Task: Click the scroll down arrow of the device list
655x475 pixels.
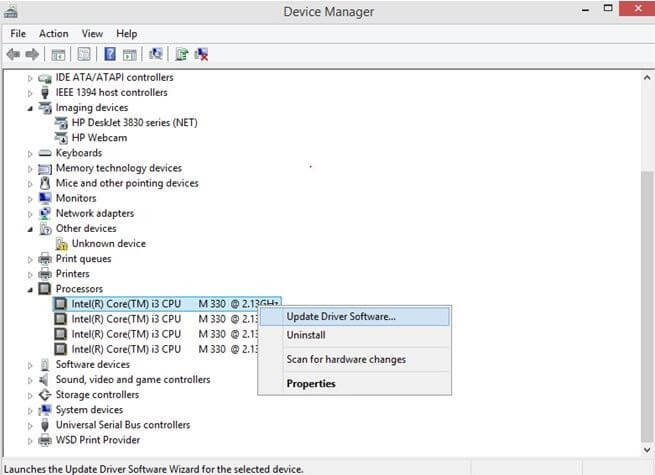Action: click(x=647, y=450)
